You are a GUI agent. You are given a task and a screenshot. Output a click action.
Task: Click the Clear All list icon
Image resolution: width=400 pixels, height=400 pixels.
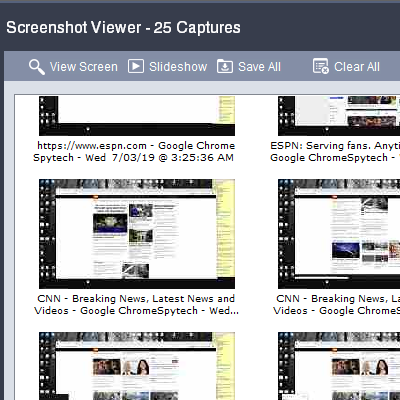click(321, 66)
